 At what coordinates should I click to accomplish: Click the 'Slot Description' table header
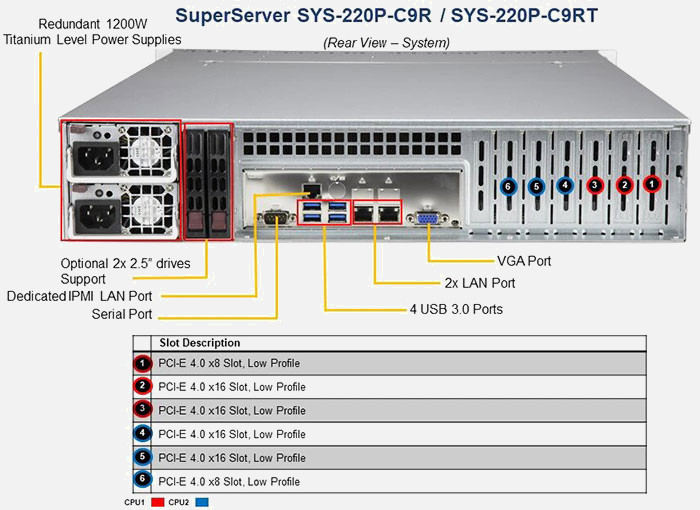[x=200, y=343]
